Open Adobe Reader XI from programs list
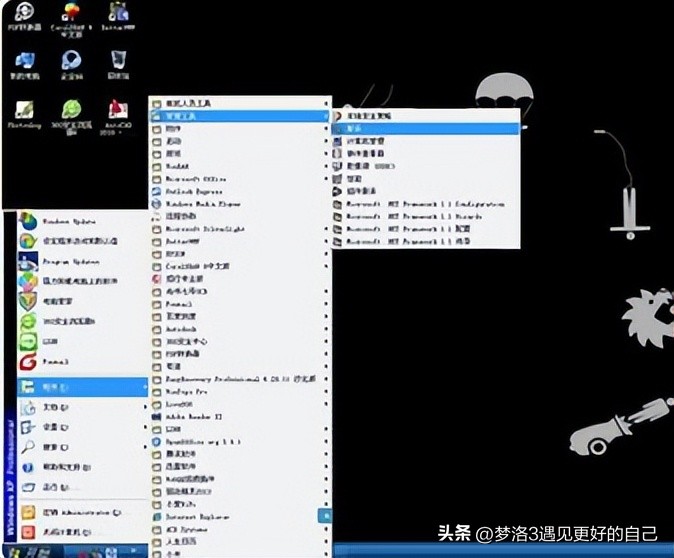674x558 pixels. (x=241, y=417)
